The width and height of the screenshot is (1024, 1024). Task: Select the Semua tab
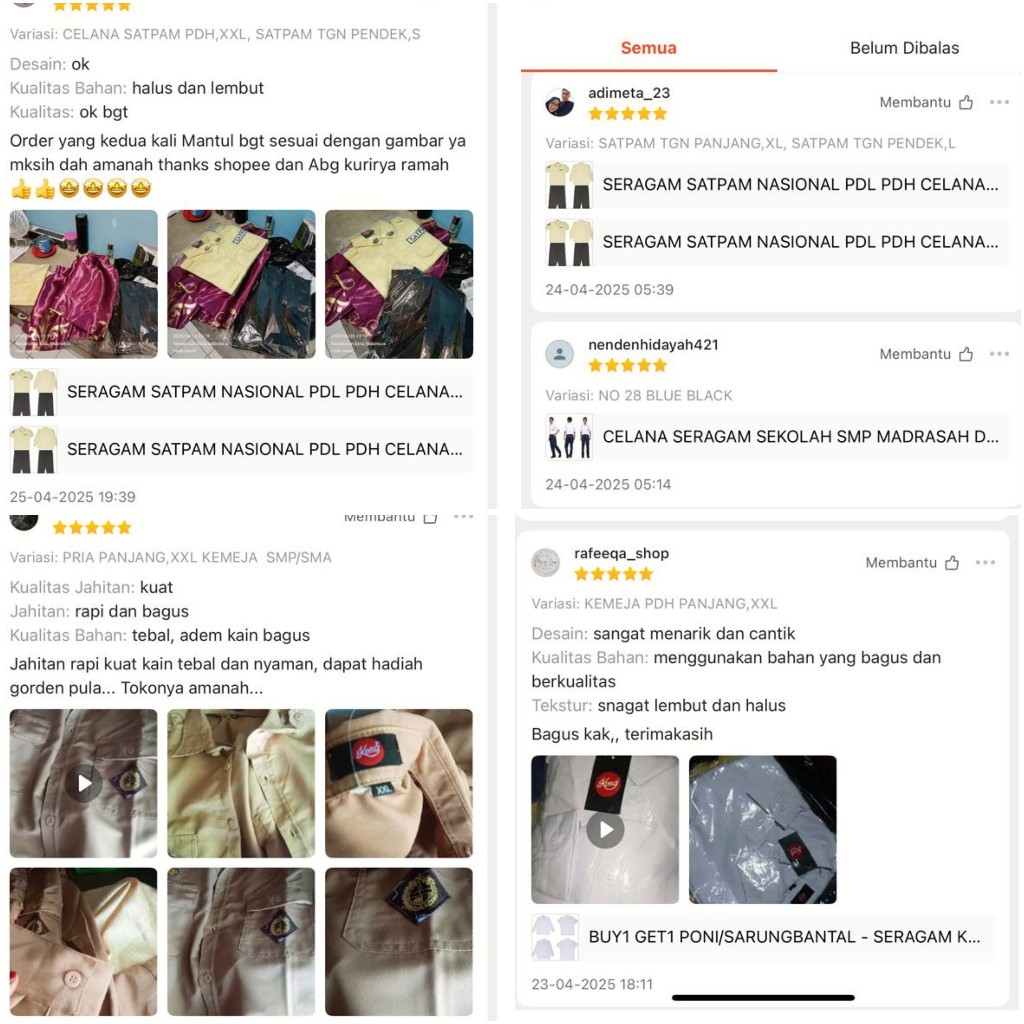click(x=648, y=48)
